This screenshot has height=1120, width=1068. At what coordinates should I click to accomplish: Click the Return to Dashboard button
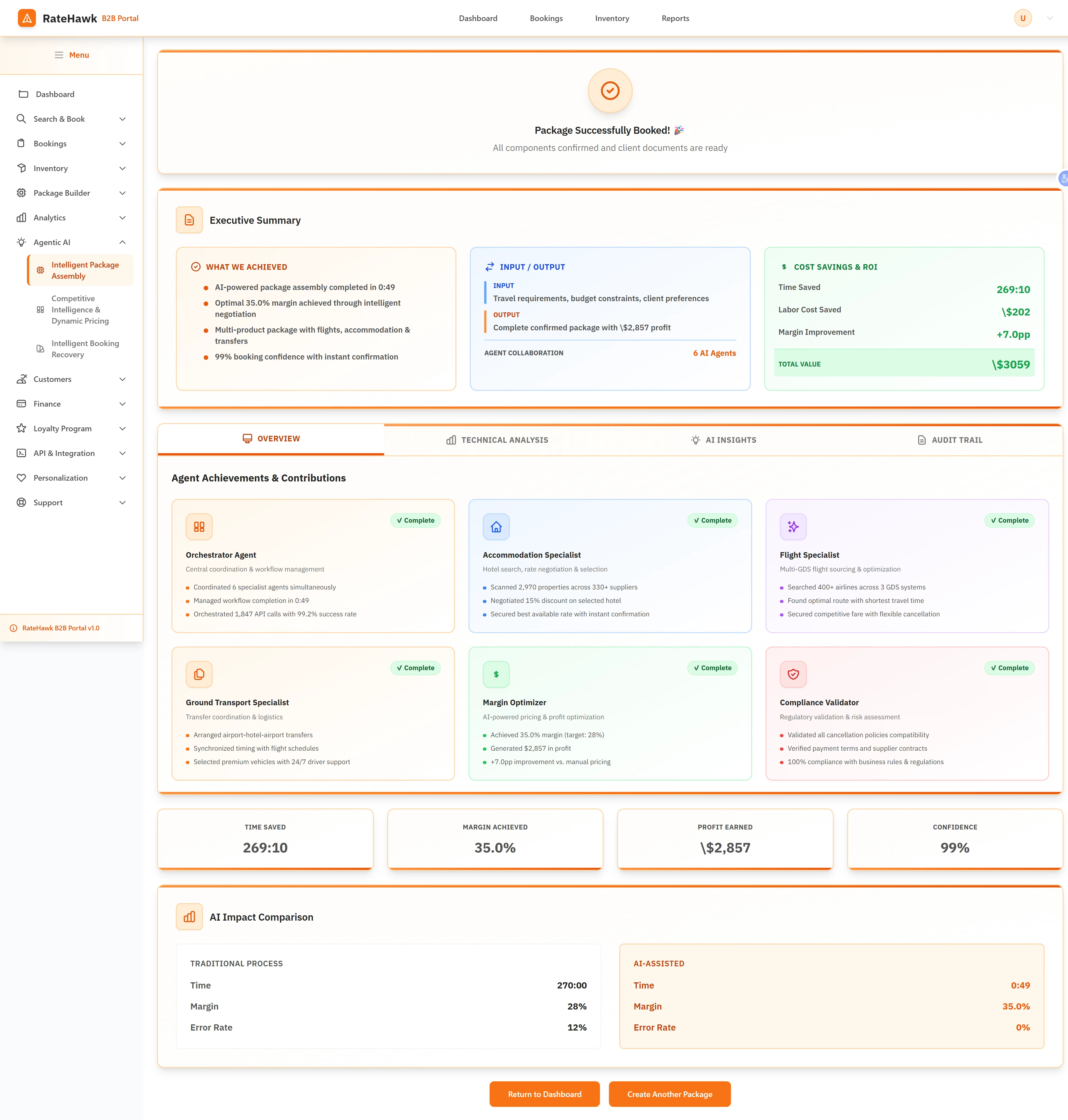click(544, 1094)
